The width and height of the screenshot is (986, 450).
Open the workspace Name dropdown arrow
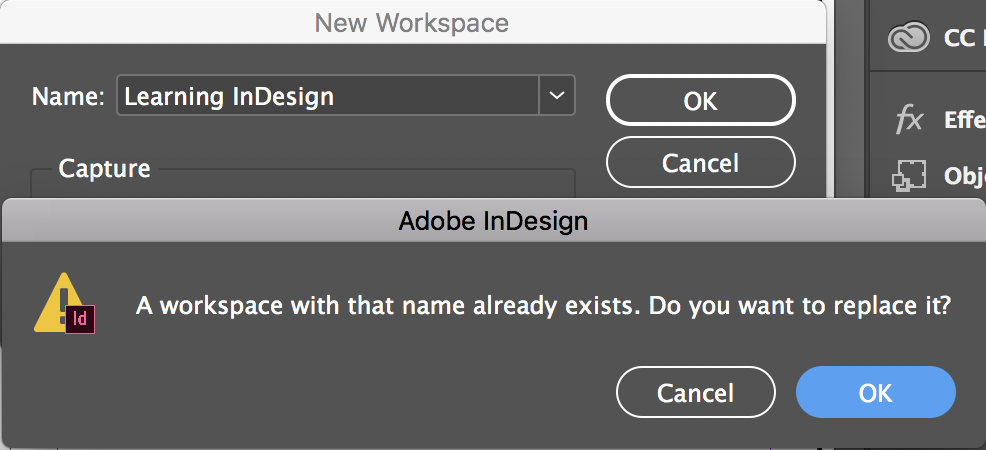(557, 96)
